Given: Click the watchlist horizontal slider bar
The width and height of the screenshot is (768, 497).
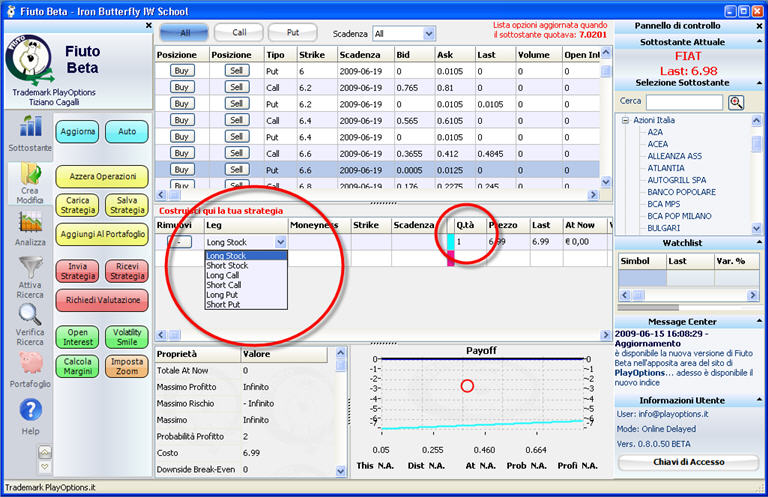Looking at the screenshot, I should click(x=648, y=308).
